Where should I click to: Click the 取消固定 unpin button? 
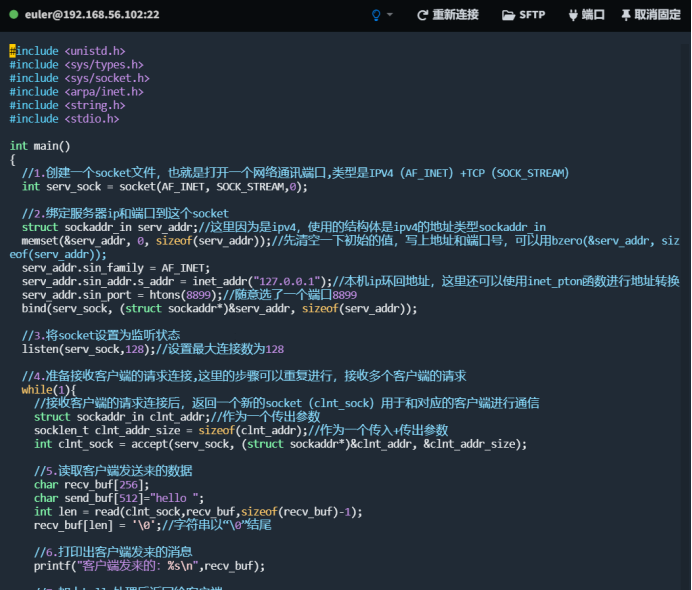[x=651, y=15]
